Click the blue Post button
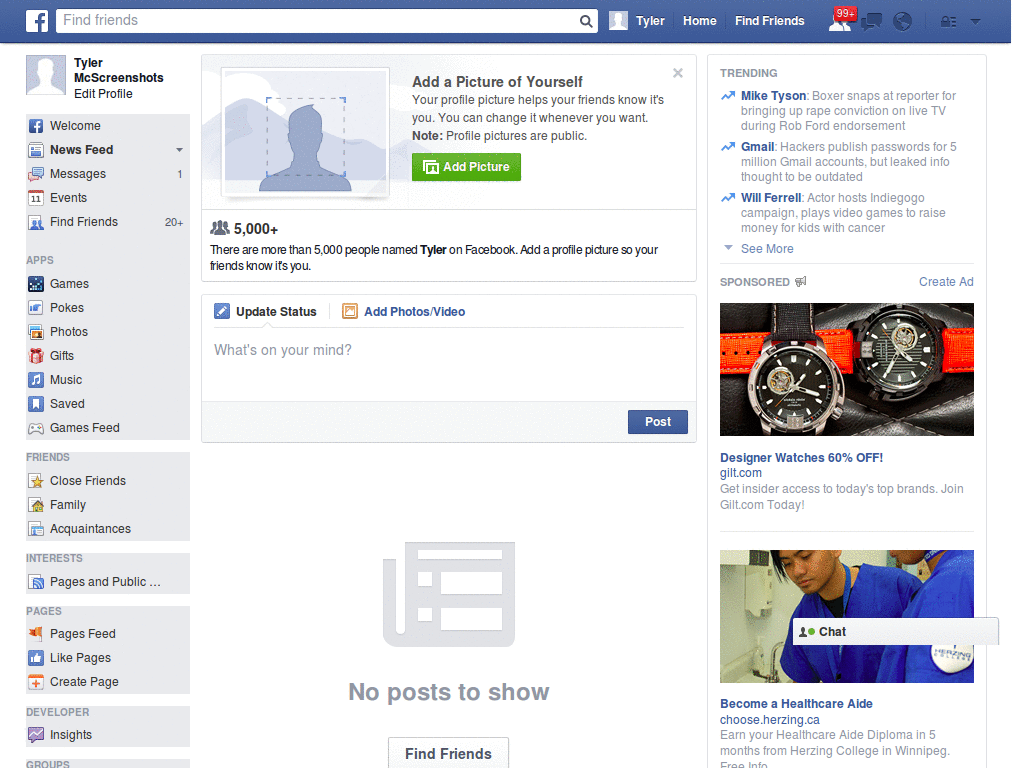 click(x=658, y=422)
